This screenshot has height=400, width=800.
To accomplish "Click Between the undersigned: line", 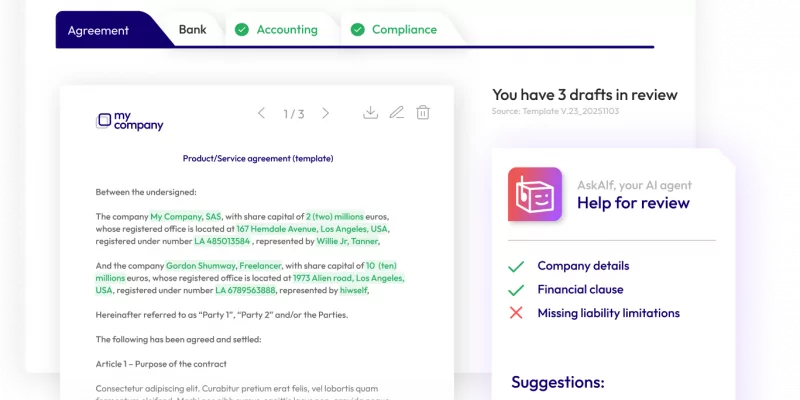I will pos(146,192).
